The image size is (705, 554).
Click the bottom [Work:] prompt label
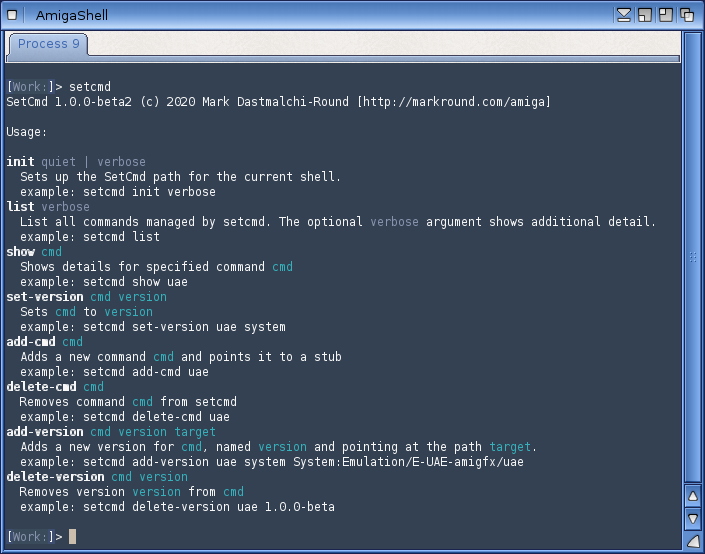coord(28,537)
